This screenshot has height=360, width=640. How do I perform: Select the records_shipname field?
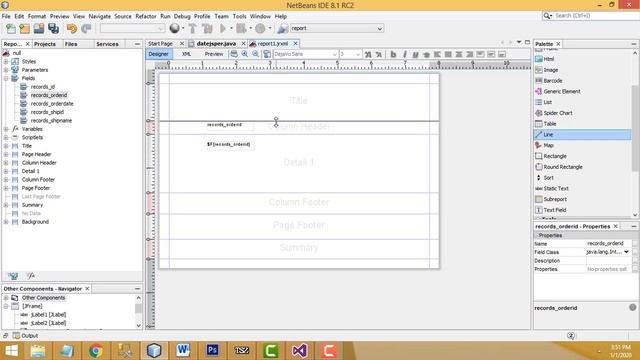point(51,121)
